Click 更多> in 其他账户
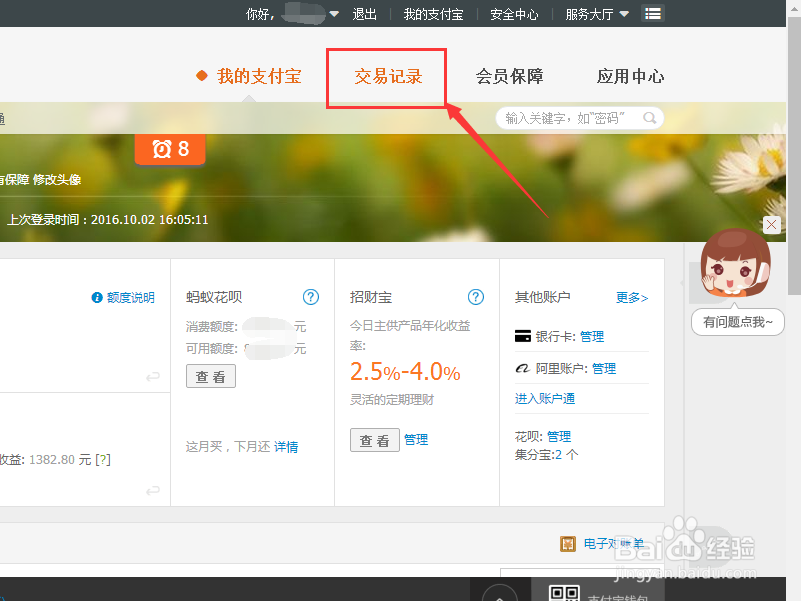 pyautogui.click(x=632, y=297)
